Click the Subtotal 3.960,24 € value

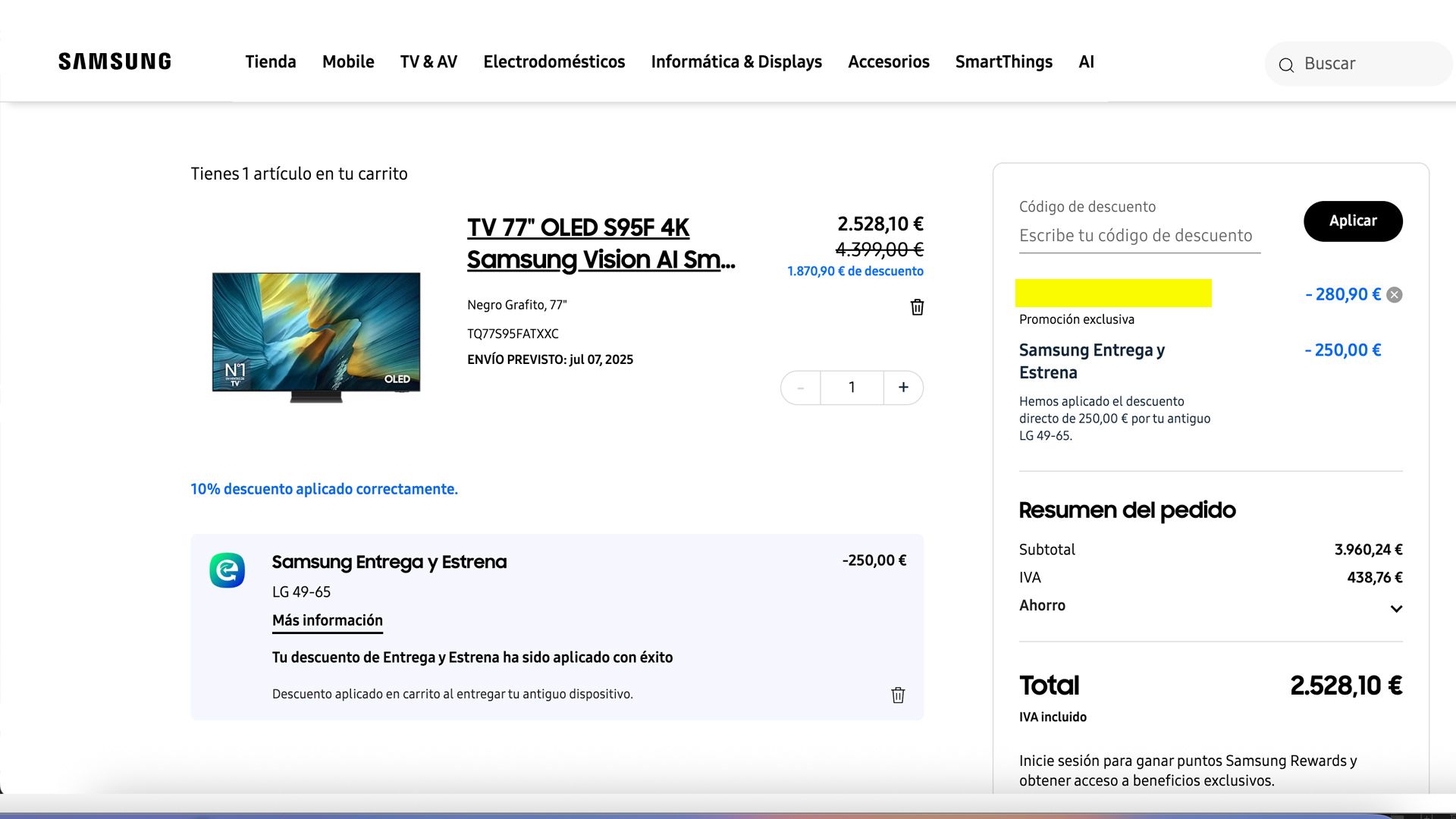(x=1368, y=550)
